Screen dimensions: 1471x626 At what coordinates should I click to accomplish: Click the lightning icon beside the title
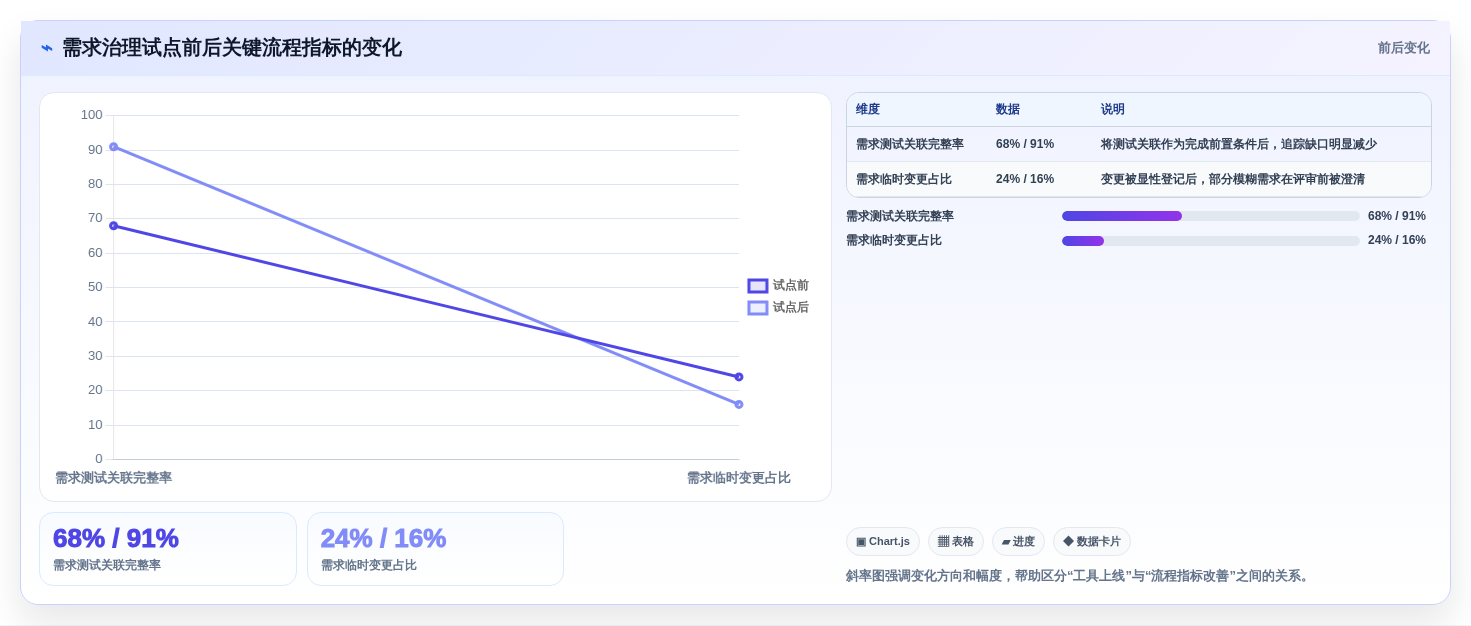click(47, 48)
